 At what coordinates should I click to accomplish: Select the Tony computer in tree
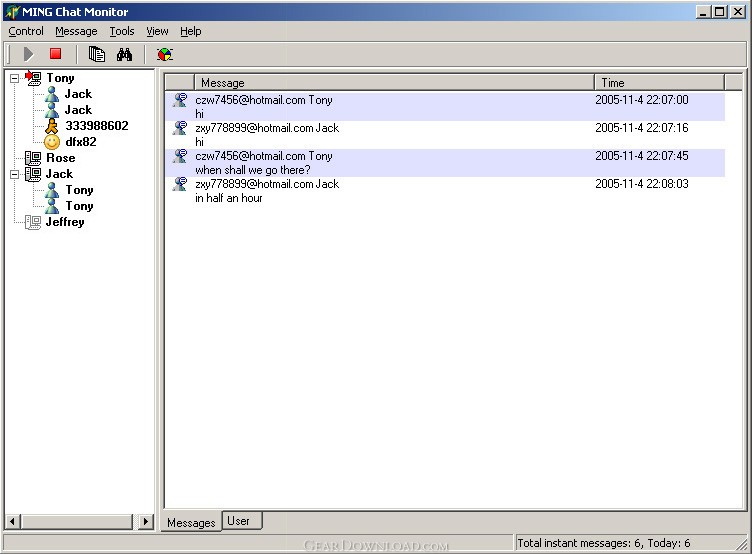click(x=60, y=78)
